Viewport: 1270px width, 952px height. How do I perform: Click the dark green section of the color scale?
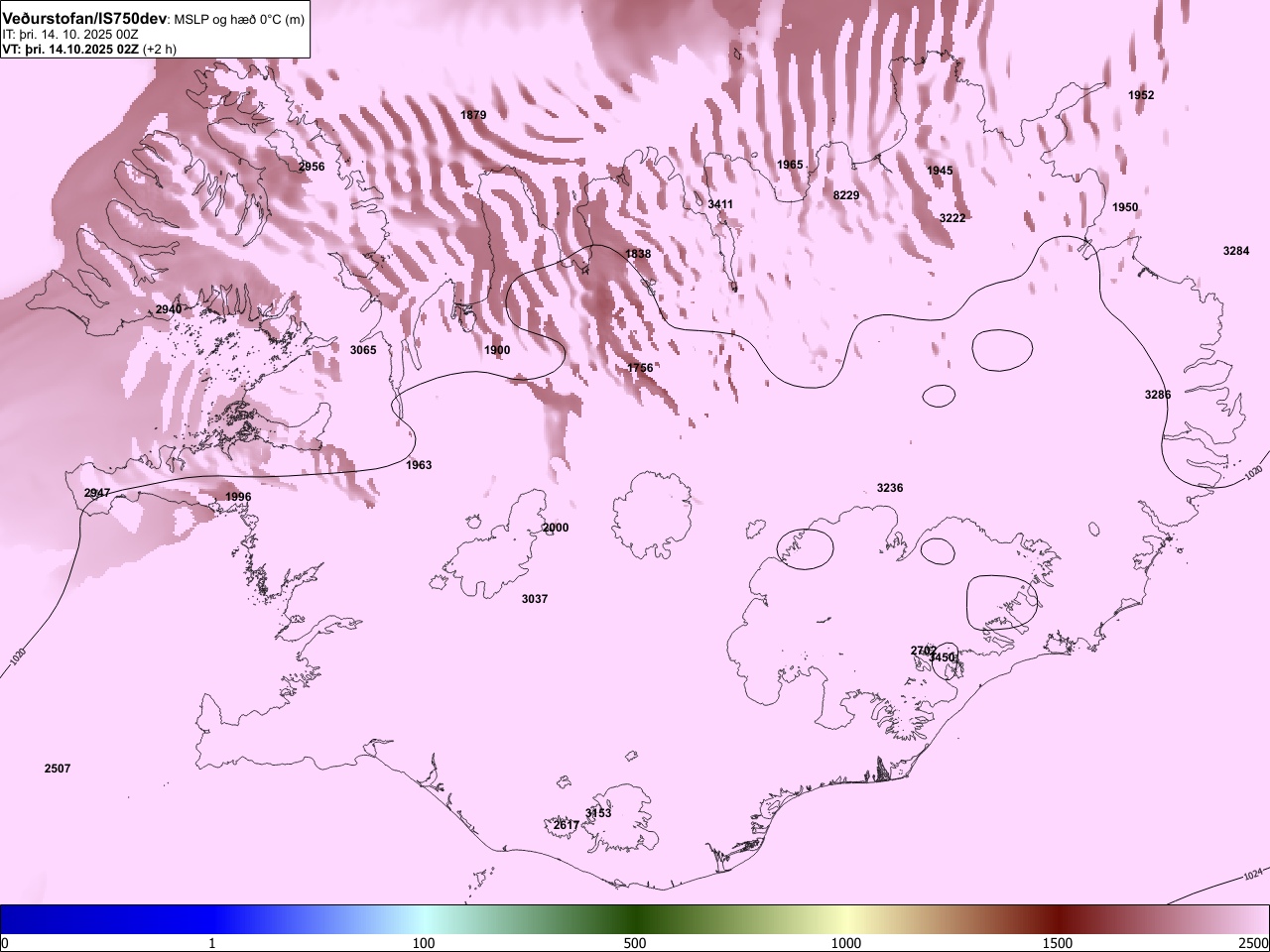click(635, 919)
